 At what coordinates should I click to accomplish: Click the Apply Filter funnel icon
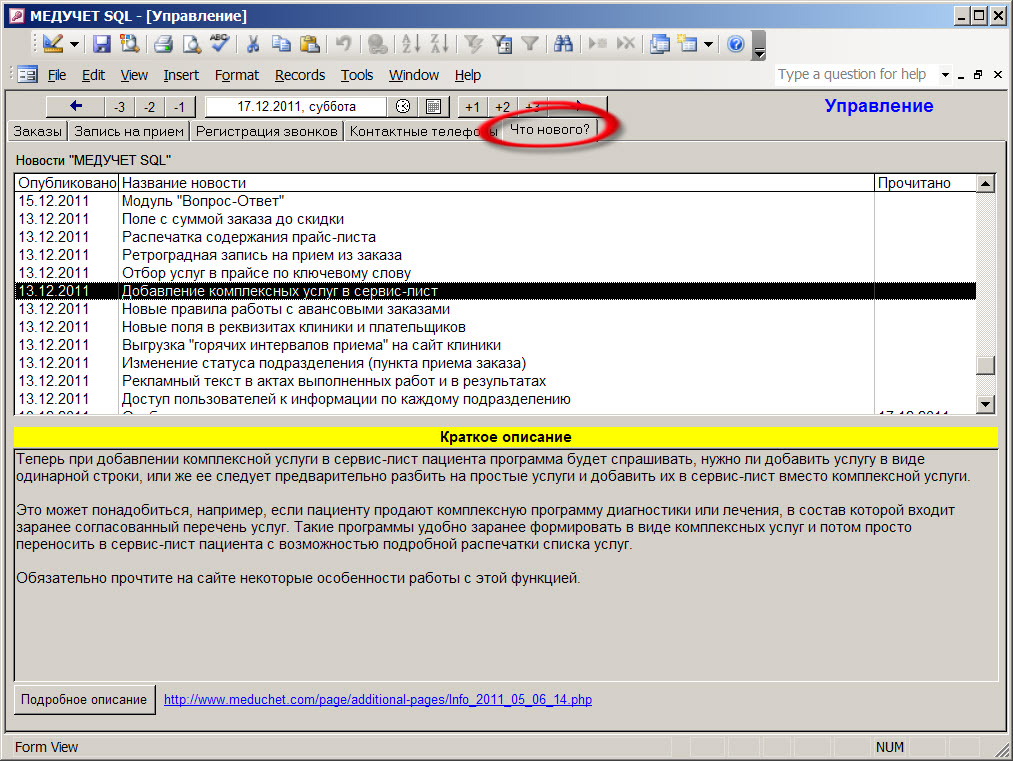530,44
